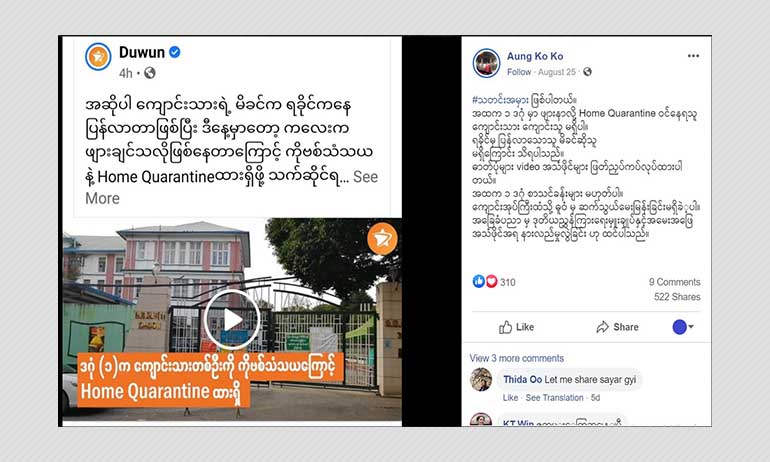Click the globe icon beside August 25
The height and width of the screenshot is (462, 770).
[x=587, y=72]
